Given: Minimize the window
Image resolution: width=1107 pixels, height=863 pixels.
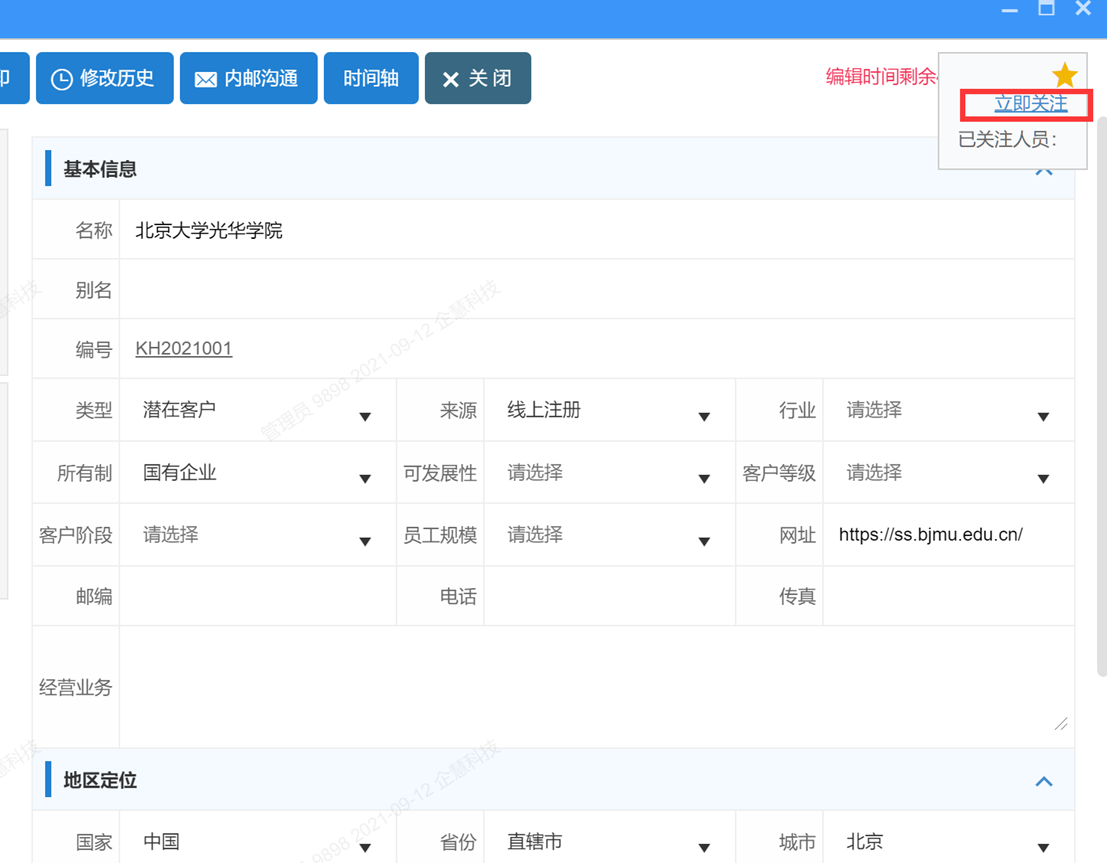Looking at the screenshot, I should [1010, 10].
